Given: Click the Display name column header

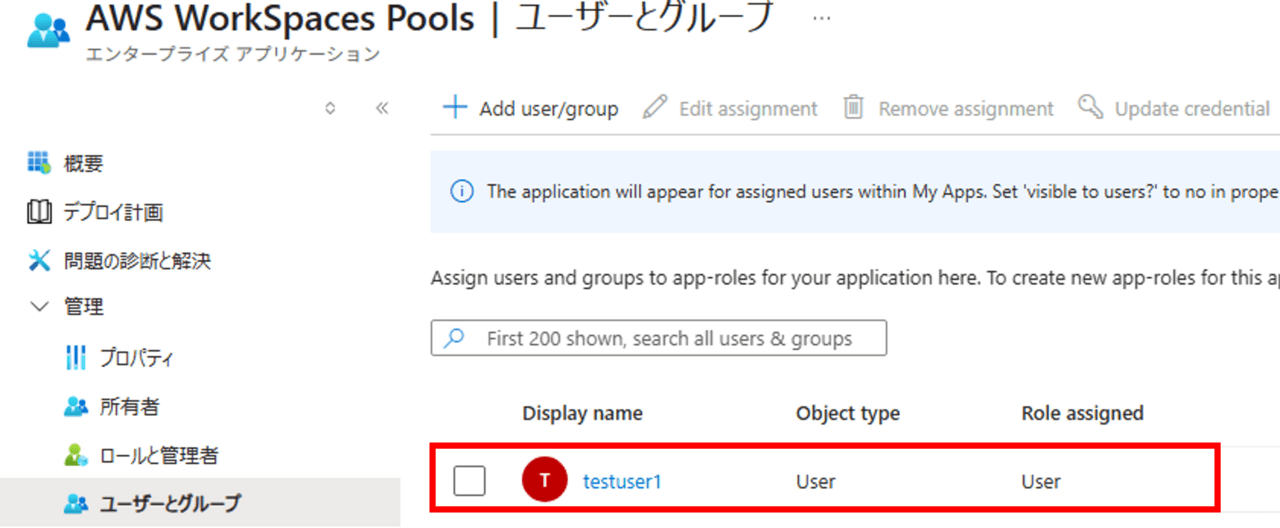Looking at the screenshot, I should point(582,413).
